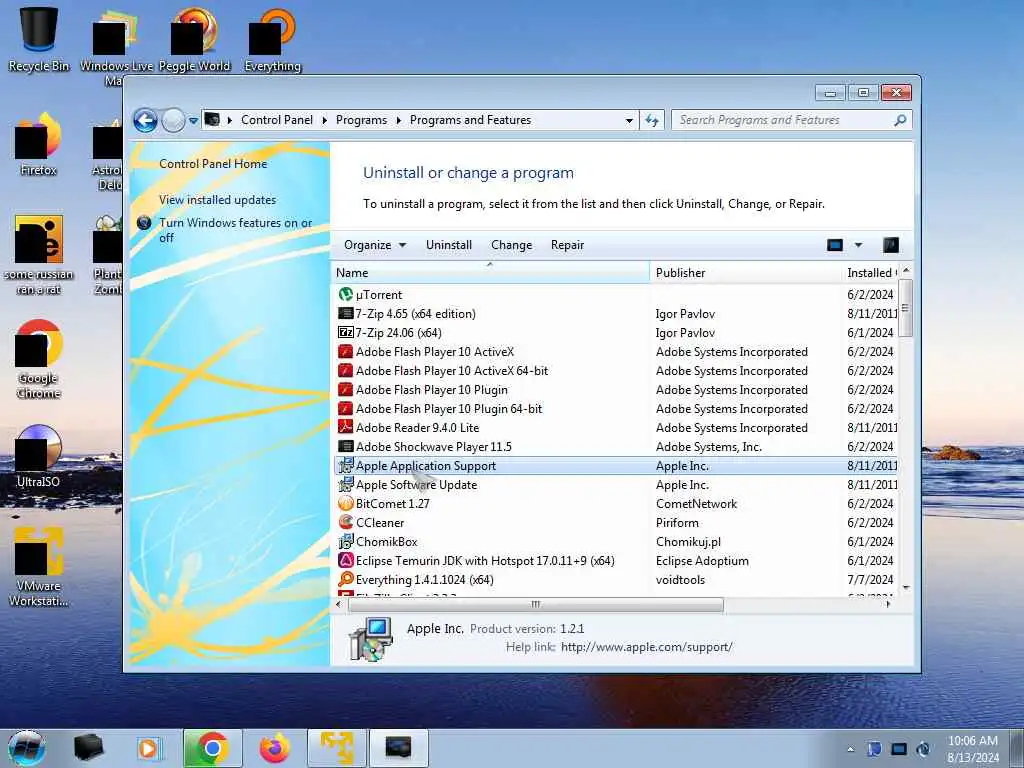This screenshot has height=768, width=1024.
Task: Click the search magnifier icon
Action: pos(900,120)
